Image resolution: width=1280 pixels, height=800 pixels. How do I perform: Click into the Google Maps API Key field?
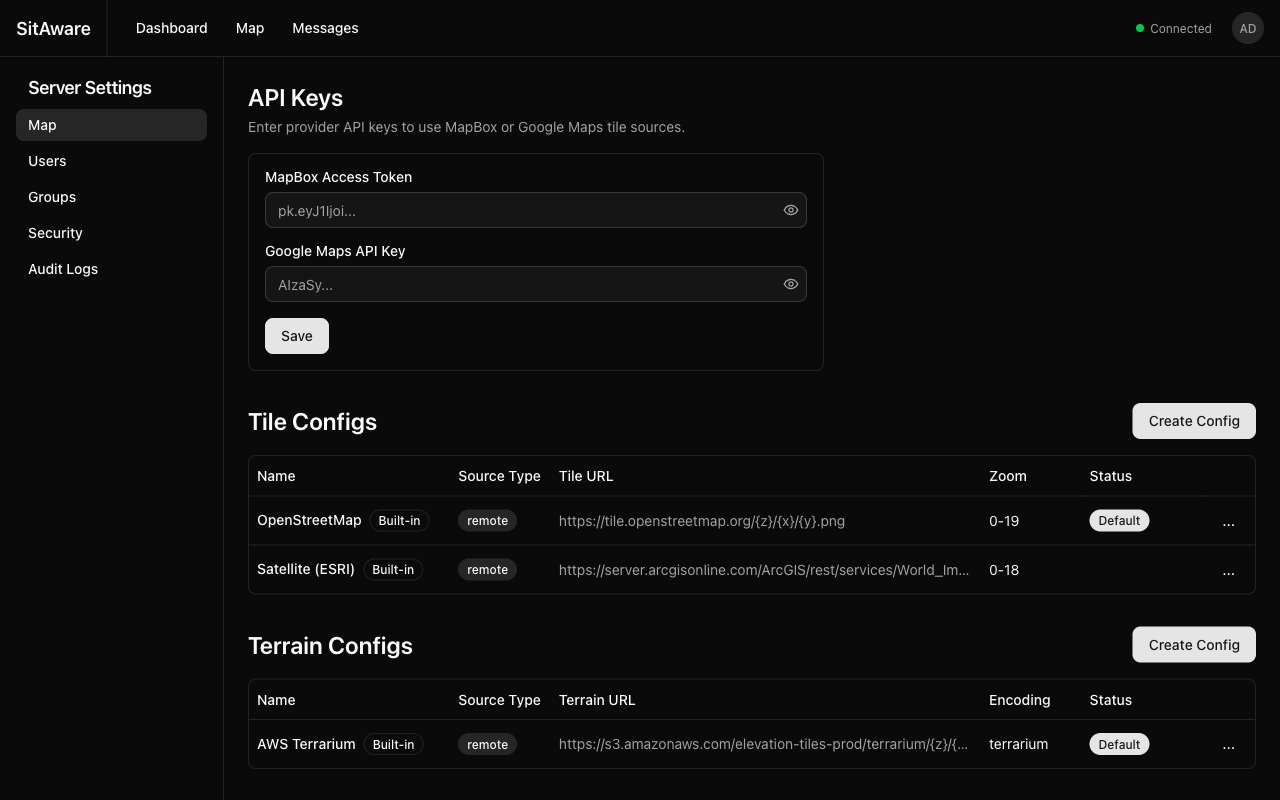(520, 284)
